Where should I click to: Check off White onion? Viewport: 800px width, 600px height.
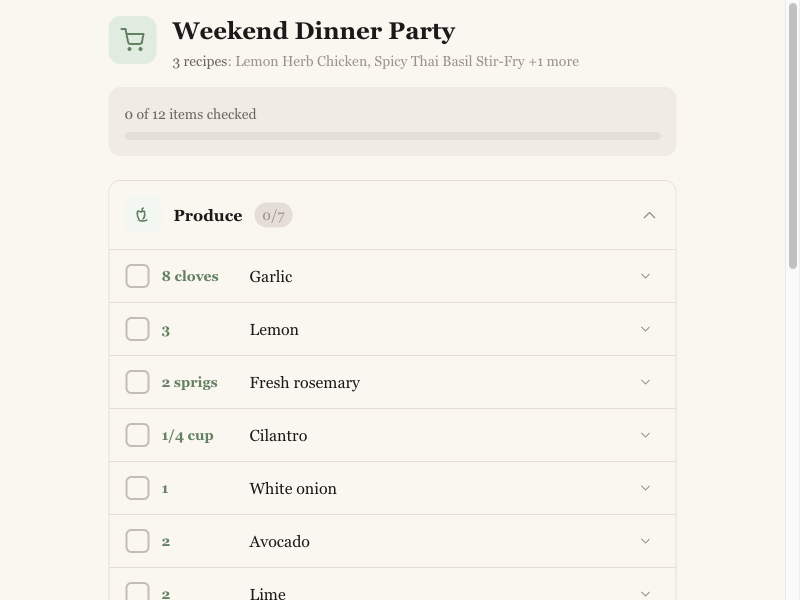click(x=137, y=488)
